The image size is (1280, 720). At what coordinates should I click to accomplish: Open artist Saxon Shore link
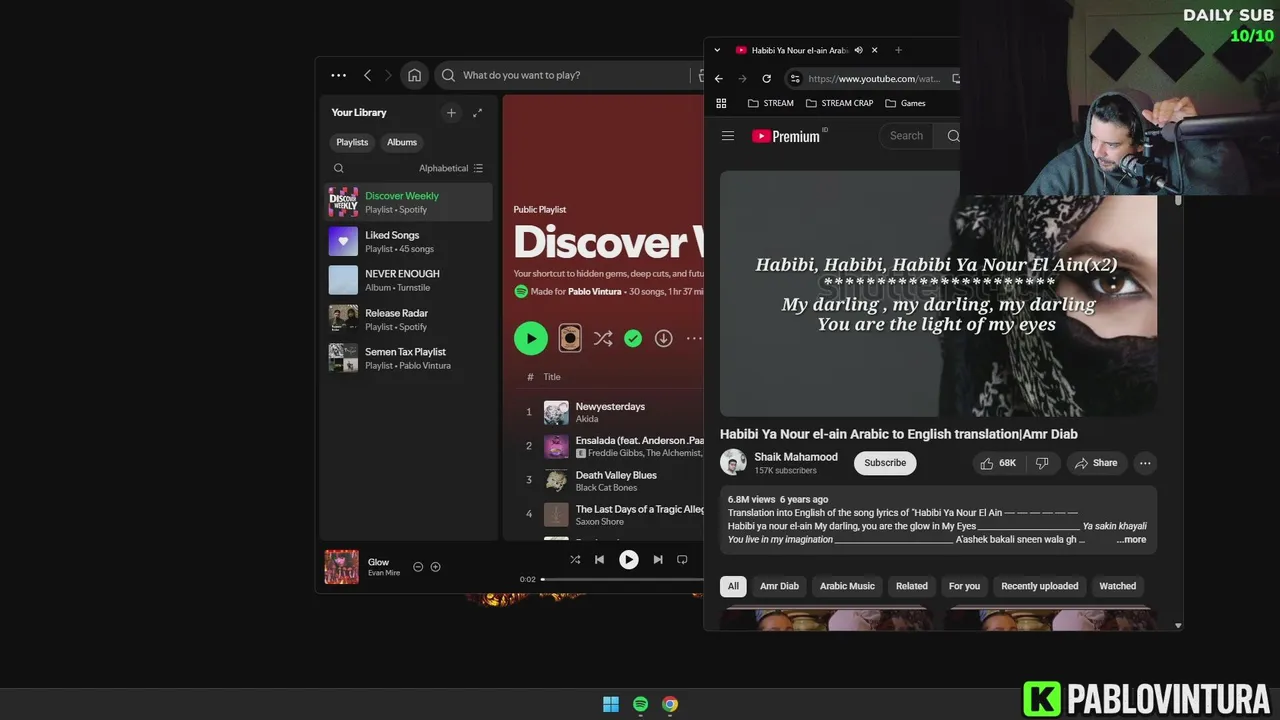[599, 522]
